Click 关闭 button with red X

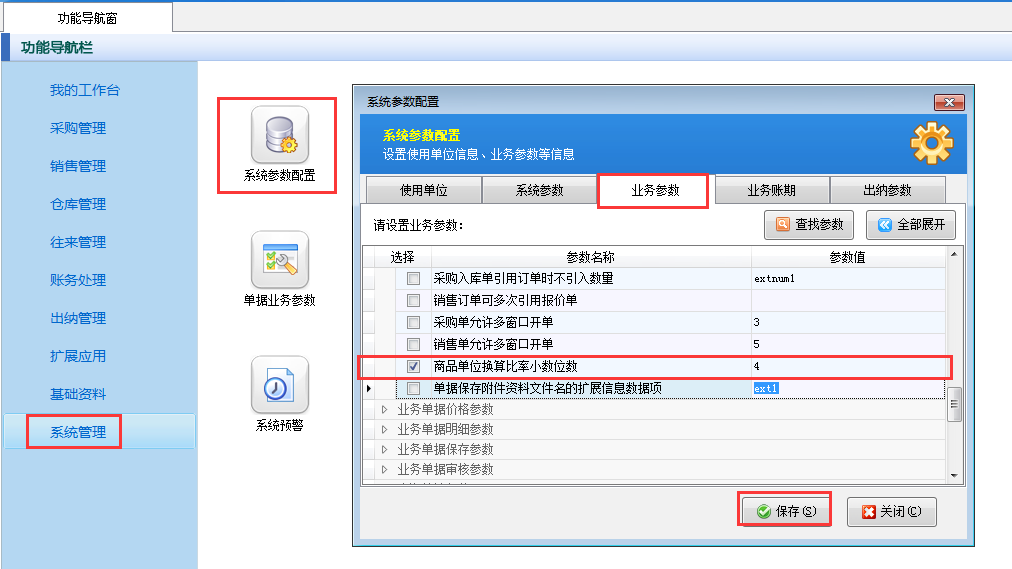pos(891,512)
